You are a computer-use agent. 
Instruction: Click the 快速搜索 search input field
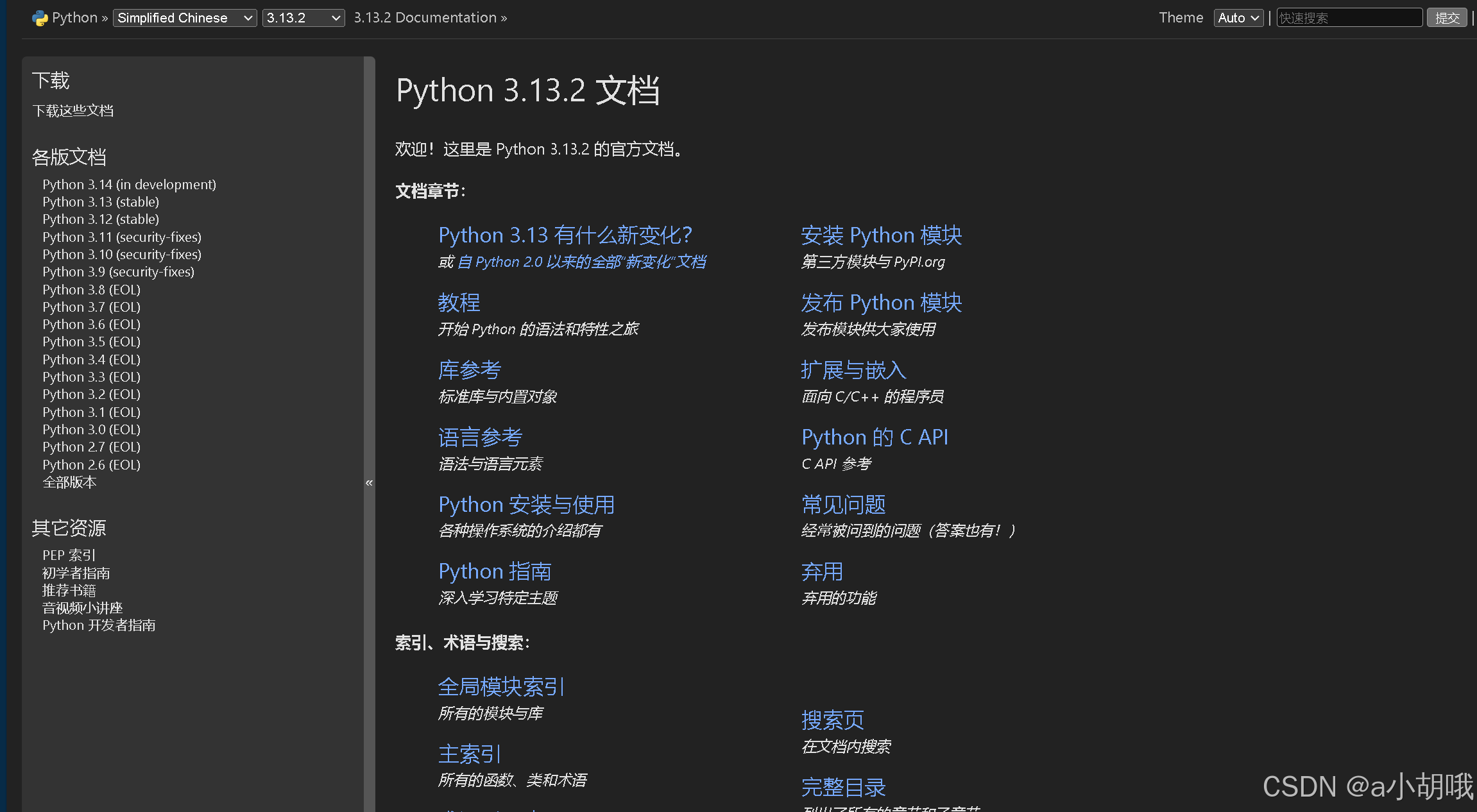pos(1349,18)
